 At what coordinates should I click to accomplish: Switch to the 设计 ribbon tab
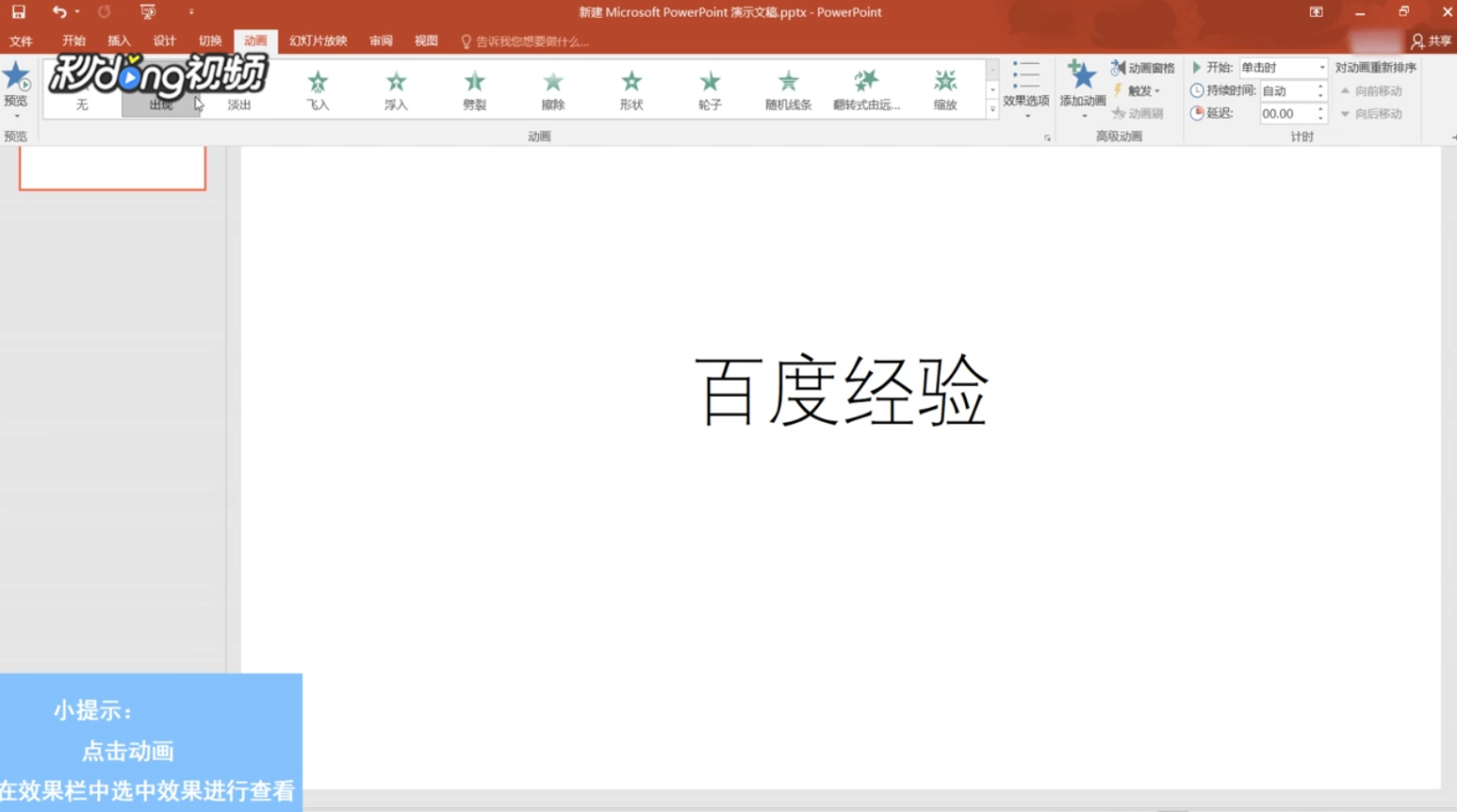click(x=165, y=41)
